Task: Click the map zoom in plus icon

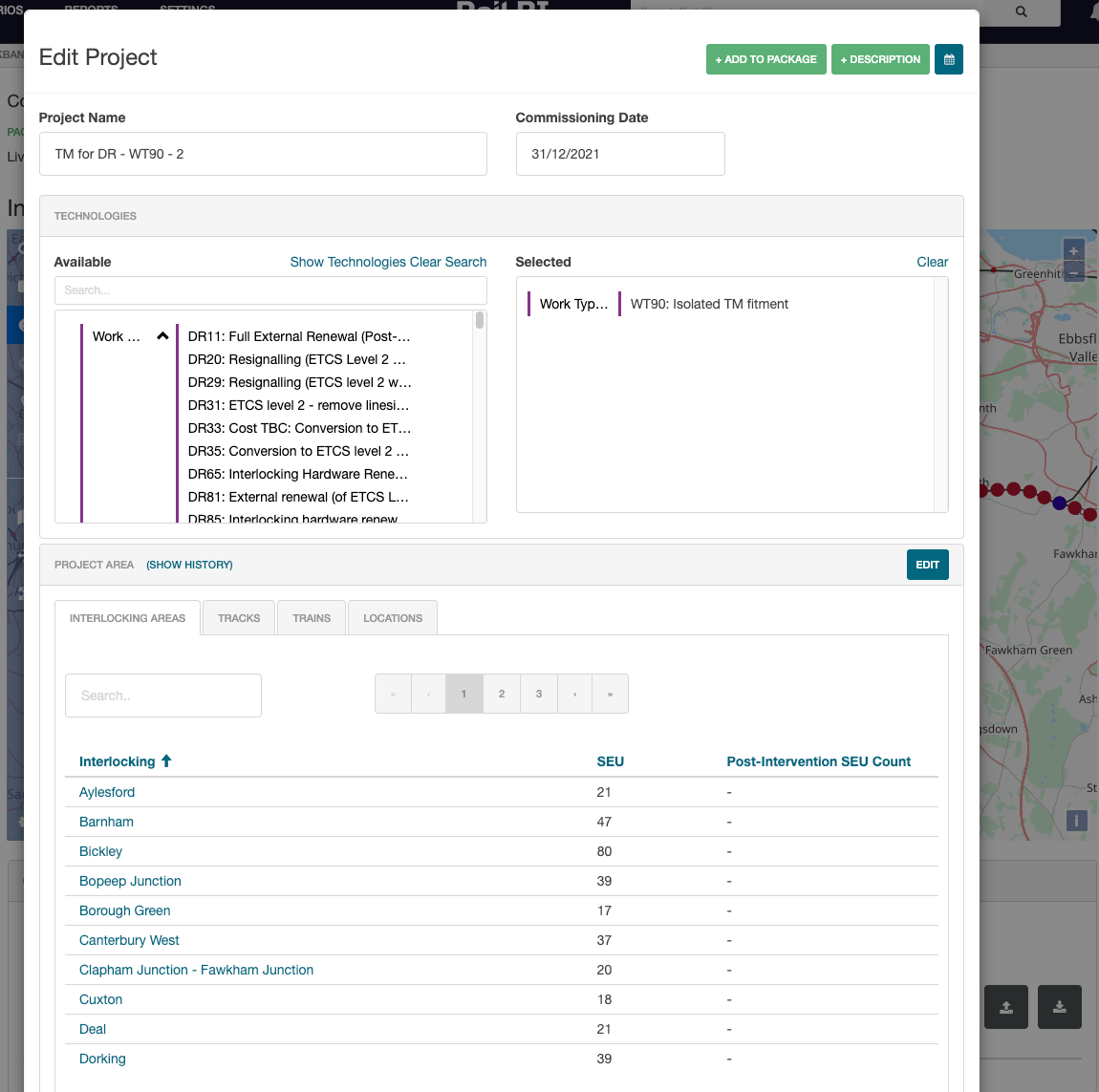Action: (1073, 250)
